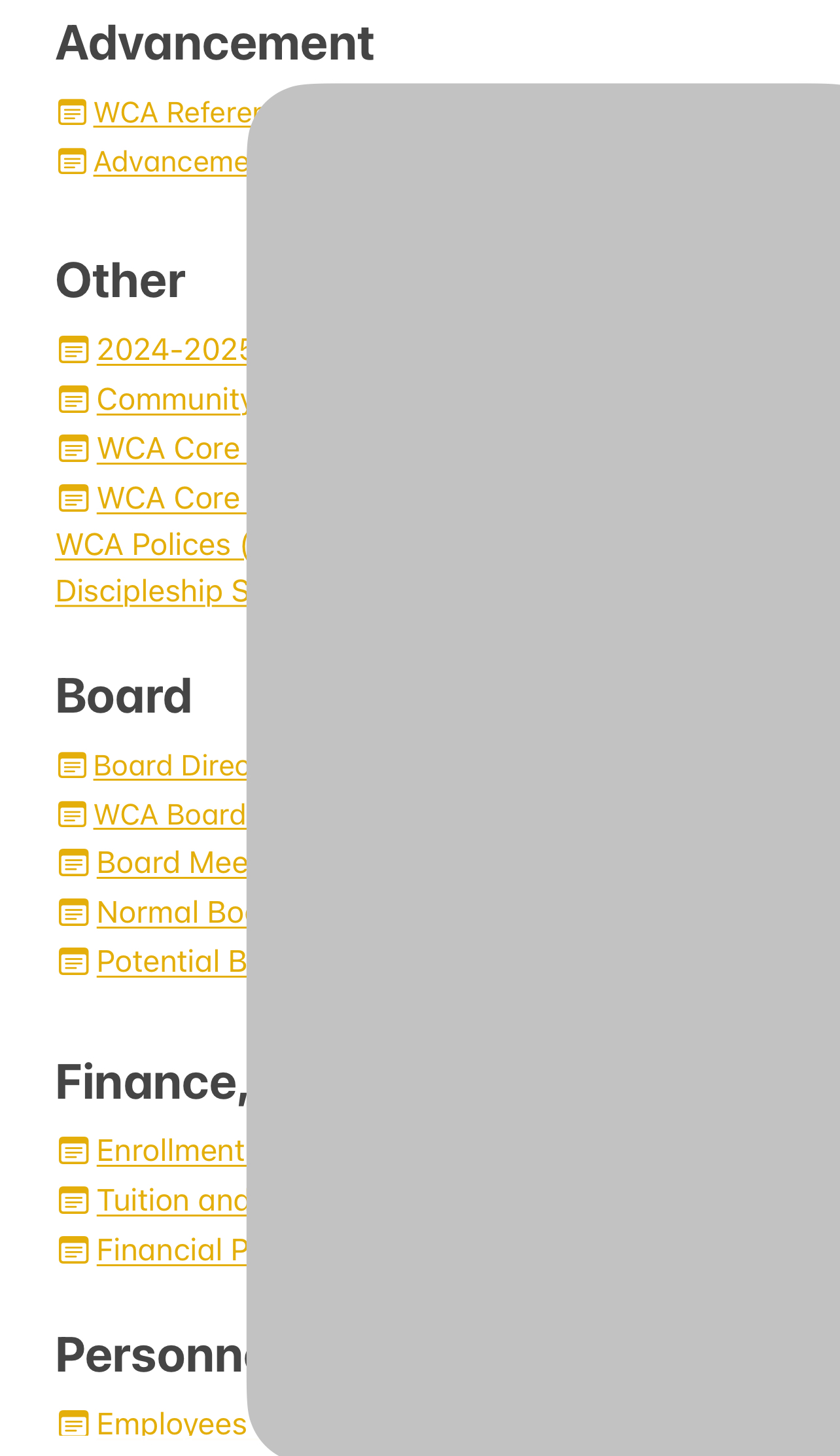Viewport: 840px width, 1456px height.
Task: Click the document icon beside WCA Reference link
Action: click(72, 113)
